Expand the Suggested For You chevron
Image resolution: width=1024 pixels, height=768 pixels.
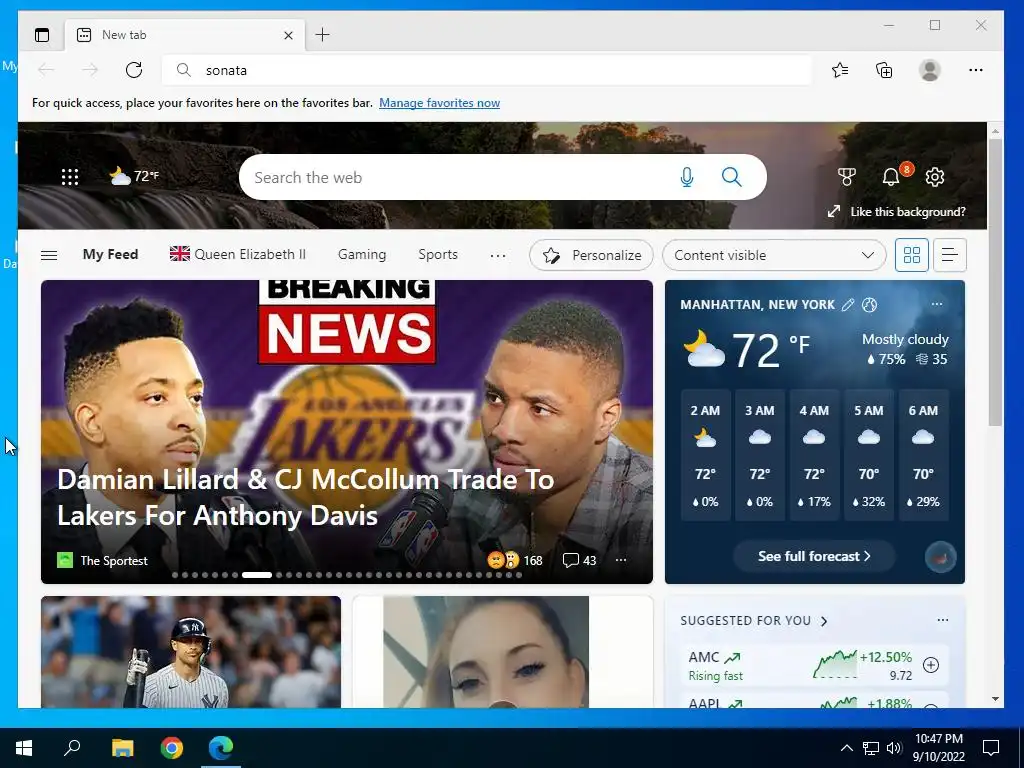click(x=824, y=621)
